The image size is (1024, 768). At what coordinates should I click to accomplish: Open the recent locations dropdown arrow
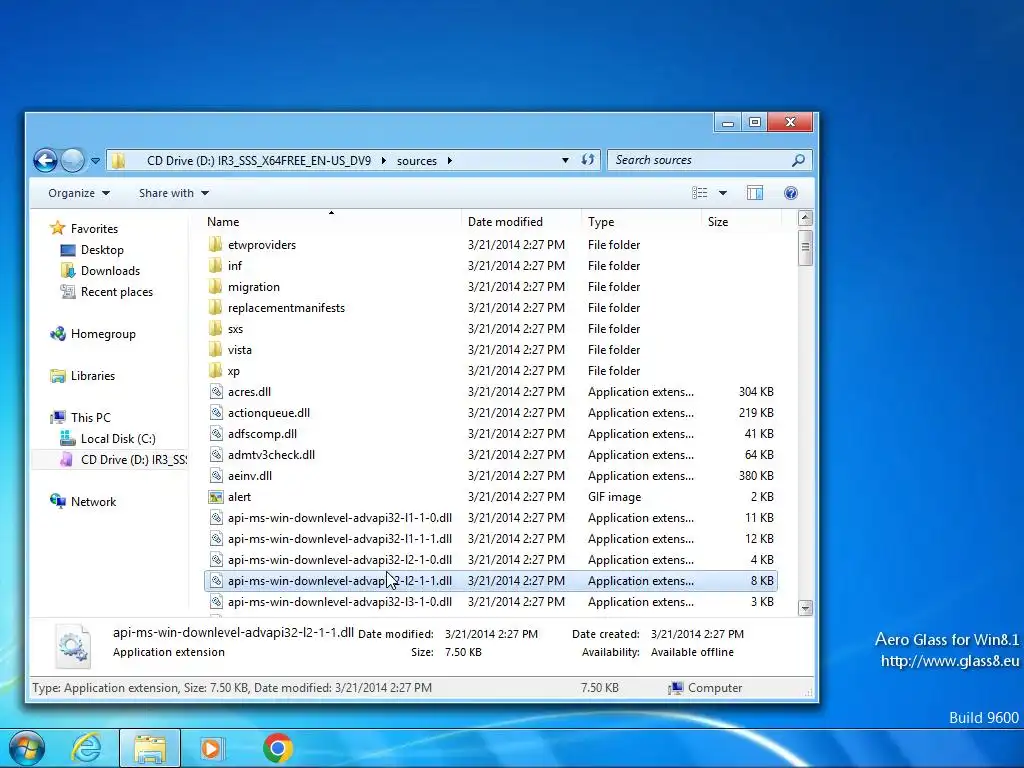pyautogui.click(x=95, y=161)
